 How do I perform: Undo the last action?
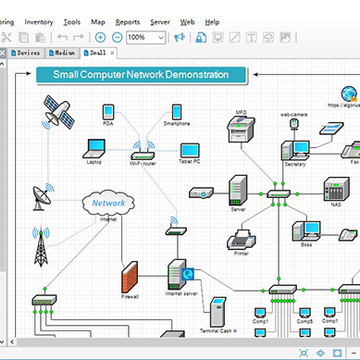click(62, 37)
